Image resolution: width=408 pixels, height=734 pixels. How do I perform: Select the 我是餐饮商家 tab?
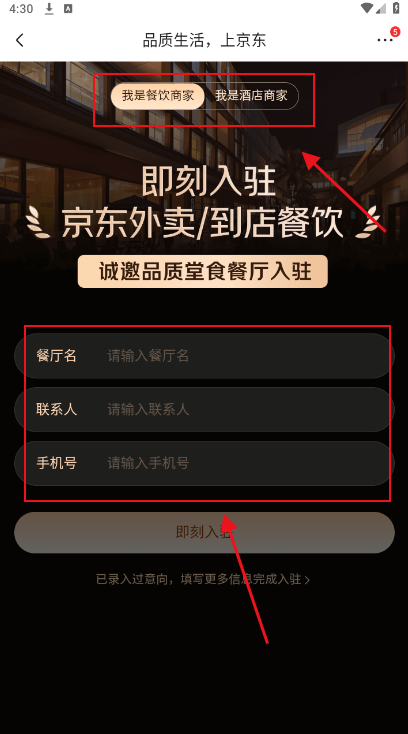coord(158,96)
